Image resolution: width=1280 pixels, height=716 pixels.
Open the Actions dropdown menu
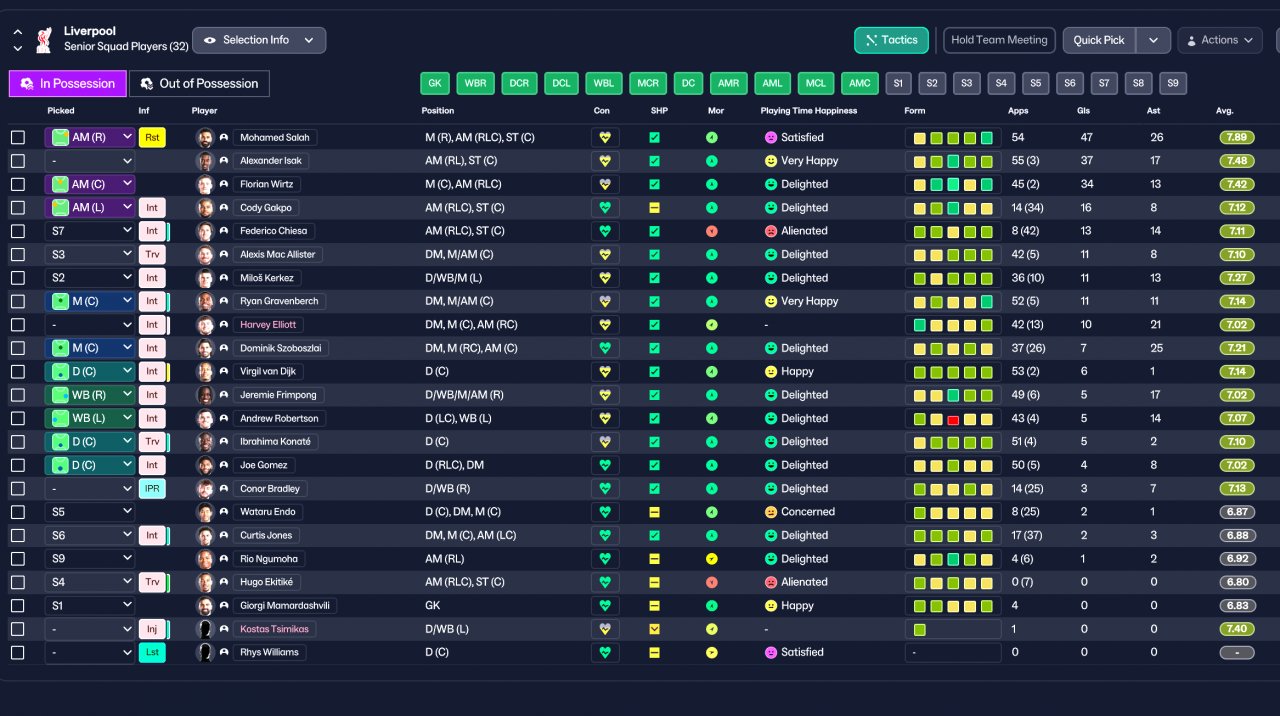coord(1220,40)
